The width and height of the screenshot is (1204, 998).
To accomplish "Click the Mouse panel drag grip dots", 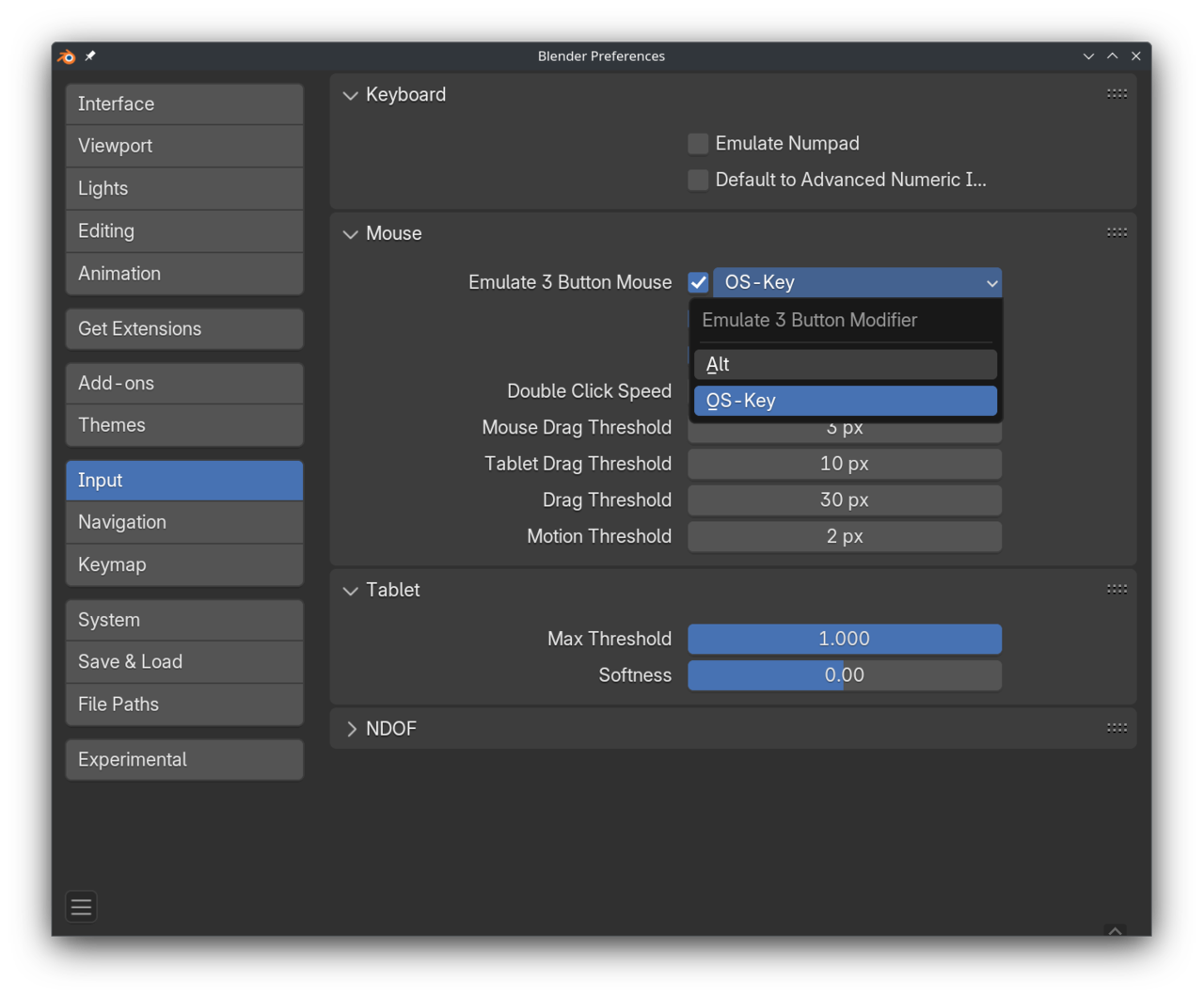I will pos(1117,232).
